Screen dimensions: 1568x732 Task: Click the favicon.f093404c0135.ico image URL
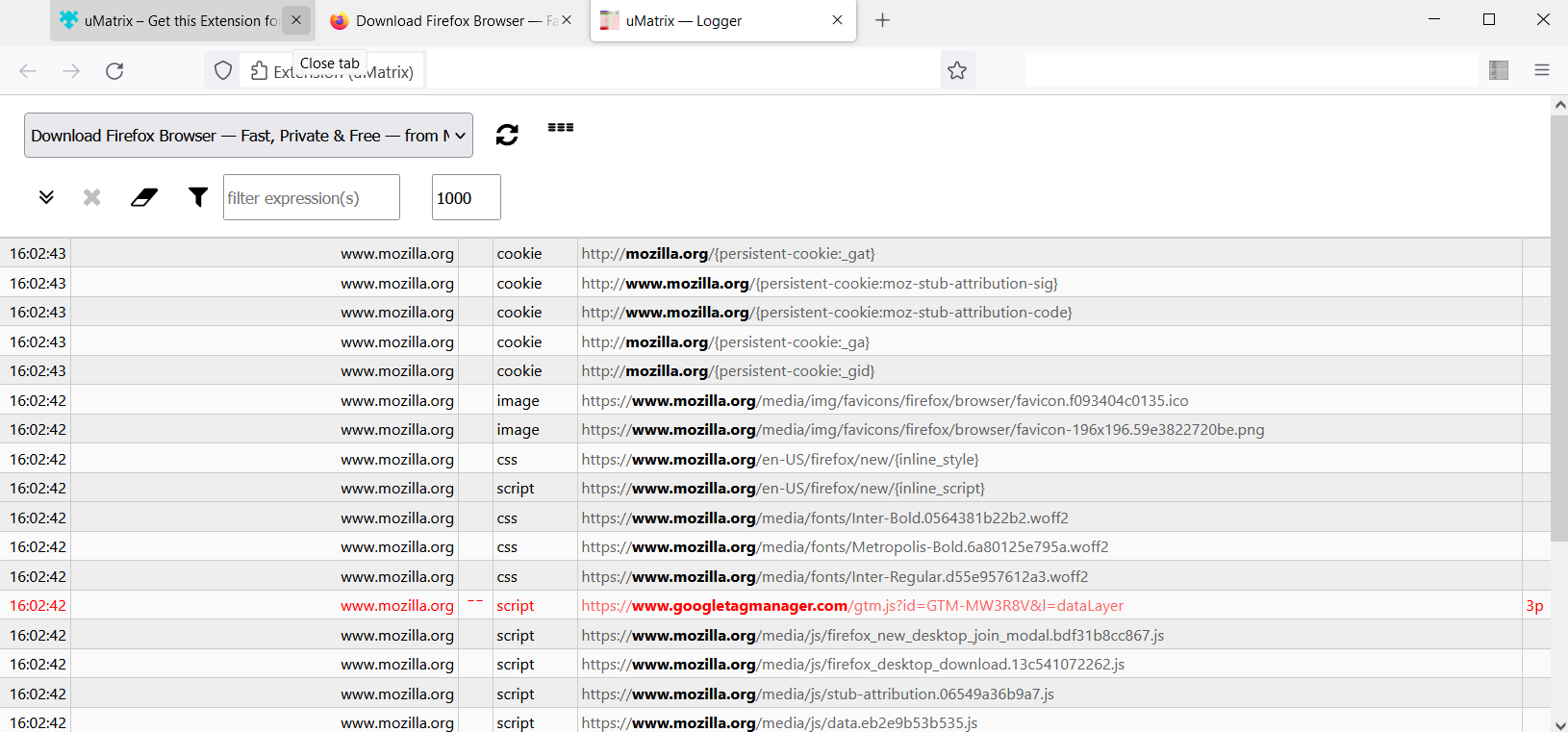pos(885,401)
